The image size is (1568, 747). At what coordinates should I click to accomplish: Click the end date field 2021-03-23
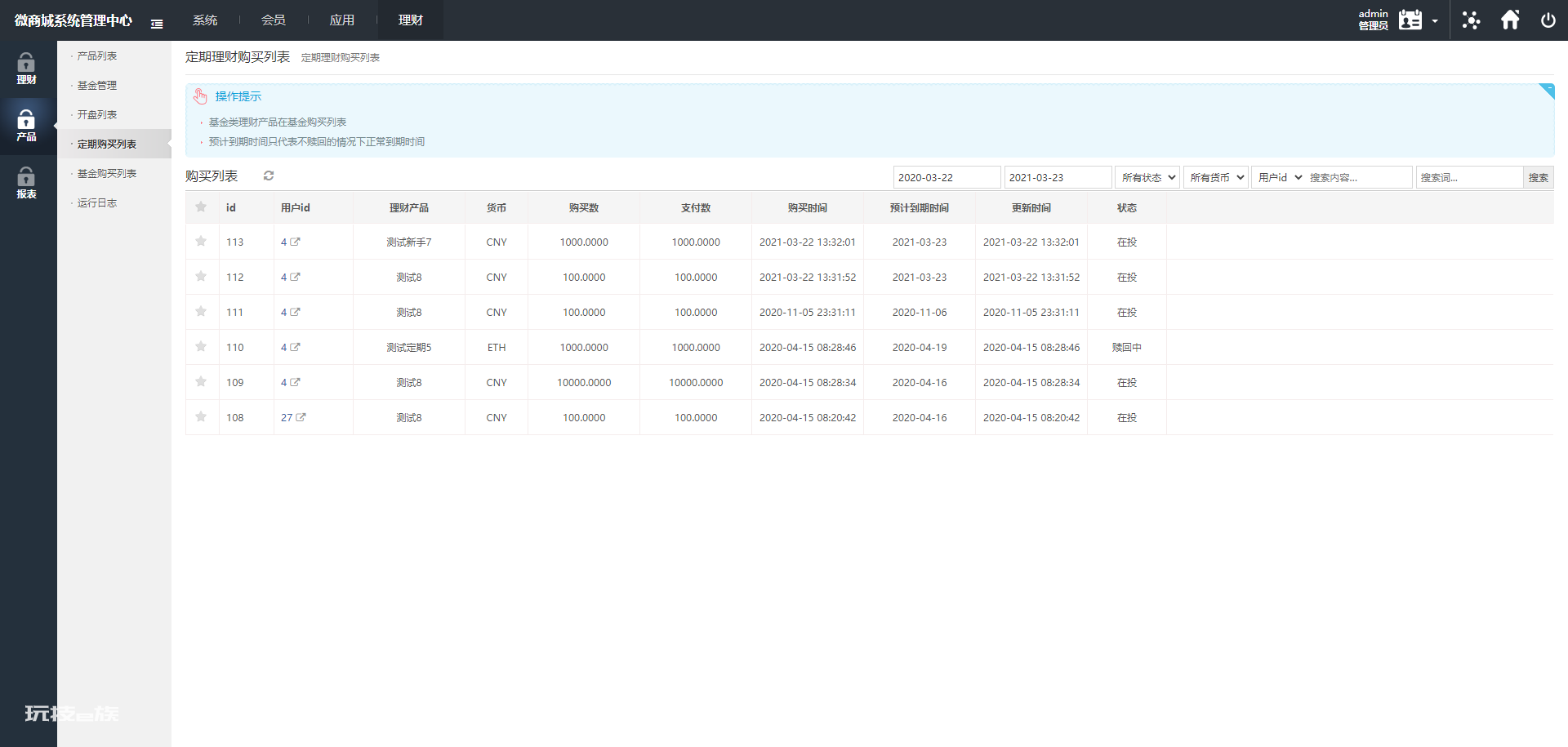[1058, 177]
